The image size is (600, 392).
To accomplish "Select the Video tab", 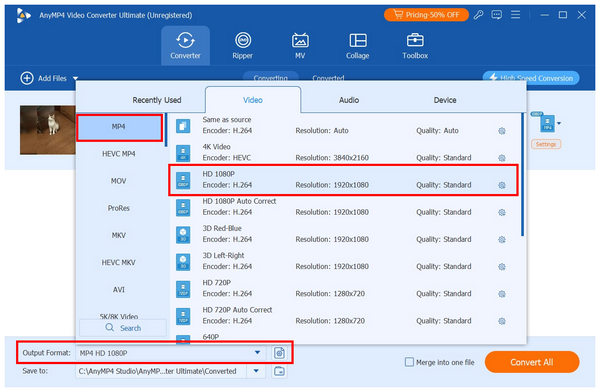I will 253,100.
